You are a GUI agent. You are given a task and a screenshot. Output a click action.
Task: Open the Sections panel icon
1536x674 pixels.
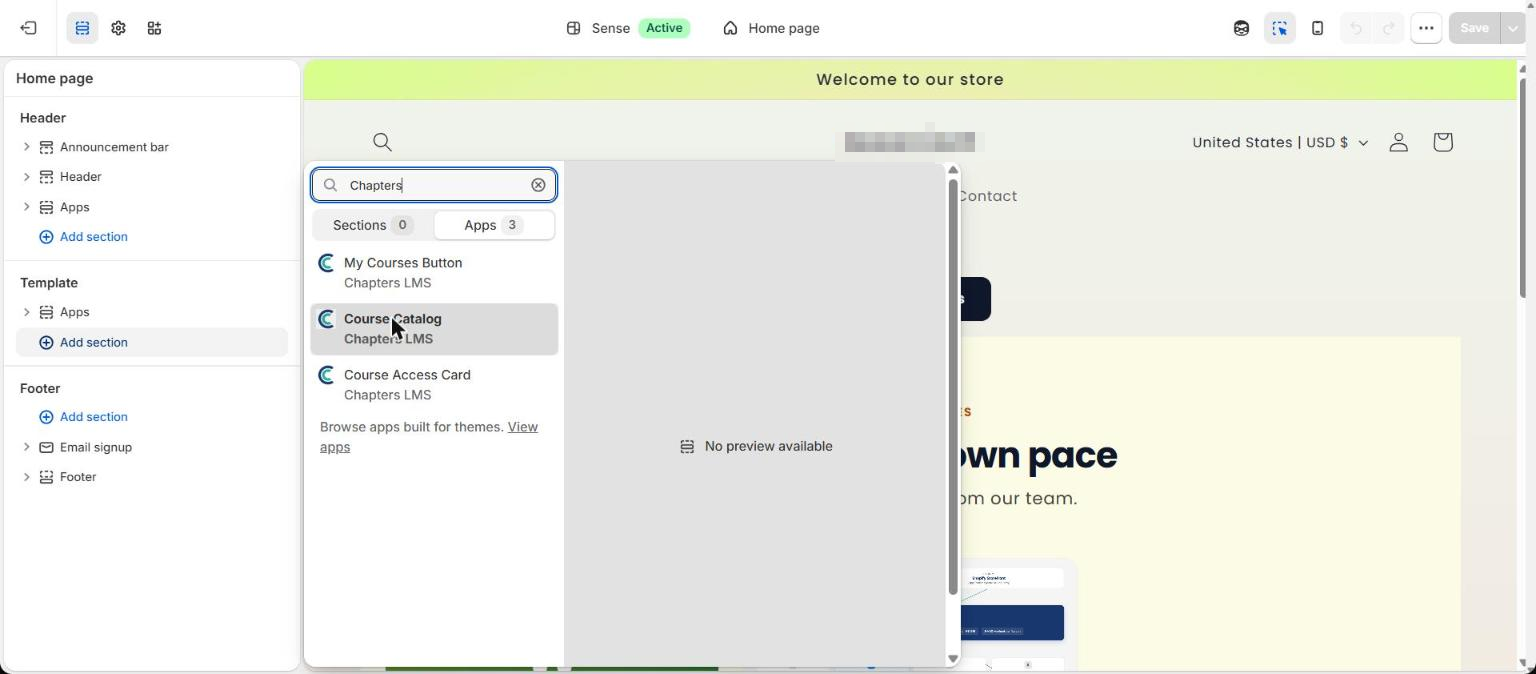point(82,28)
